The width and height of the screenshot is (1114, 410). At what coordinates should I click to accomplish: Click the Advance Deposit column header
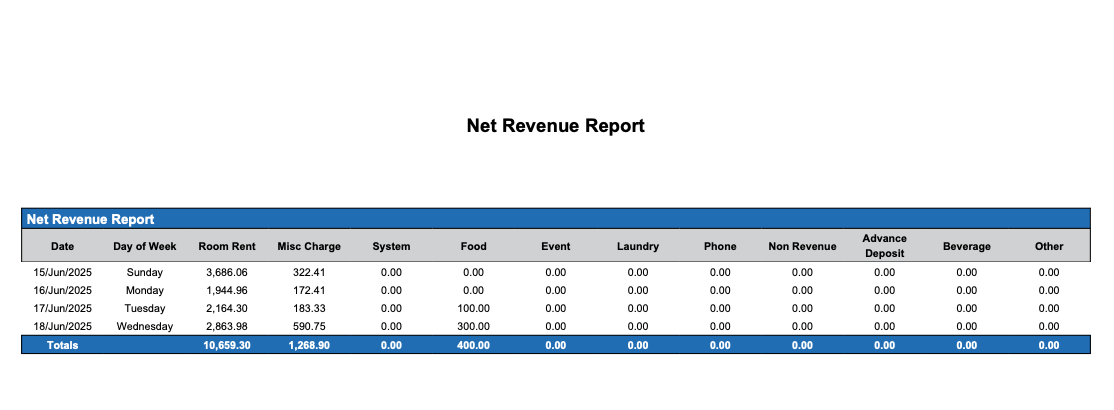[884, 246]
